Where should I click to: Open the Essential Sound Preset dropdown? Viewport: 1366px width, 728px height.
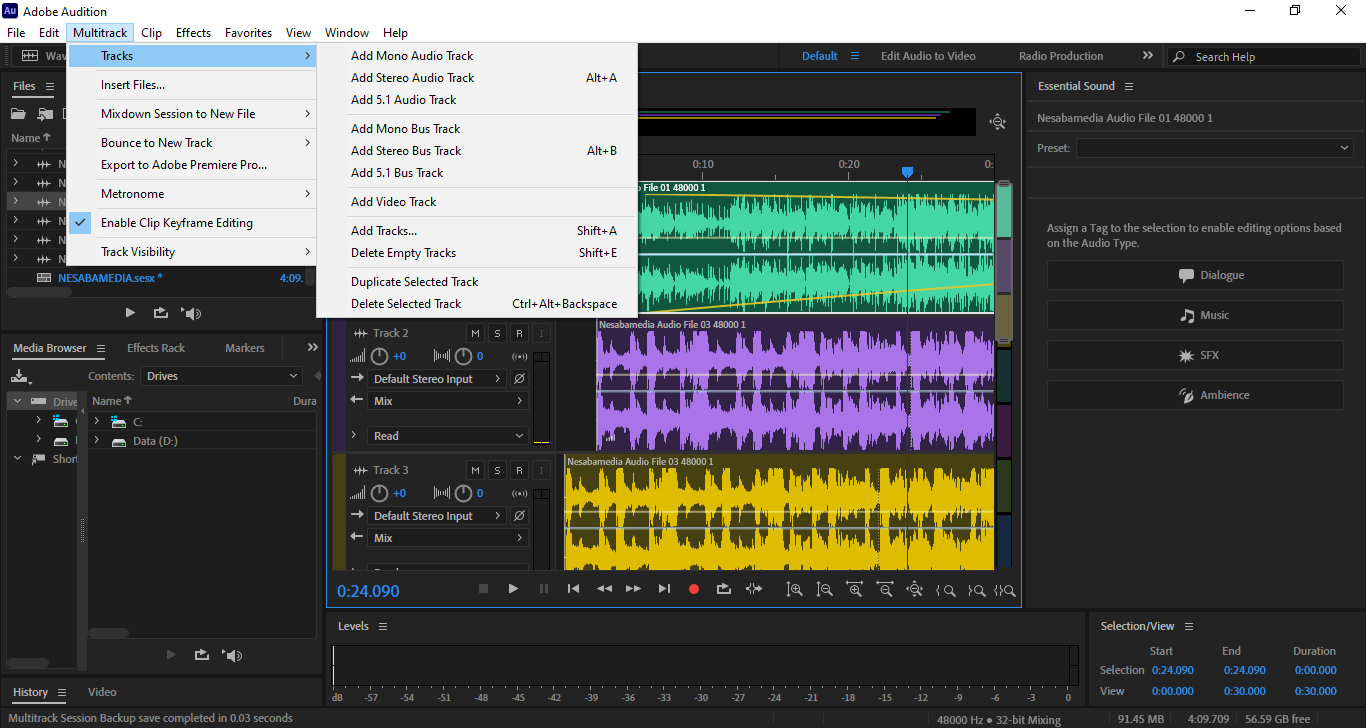(1214, 148)
